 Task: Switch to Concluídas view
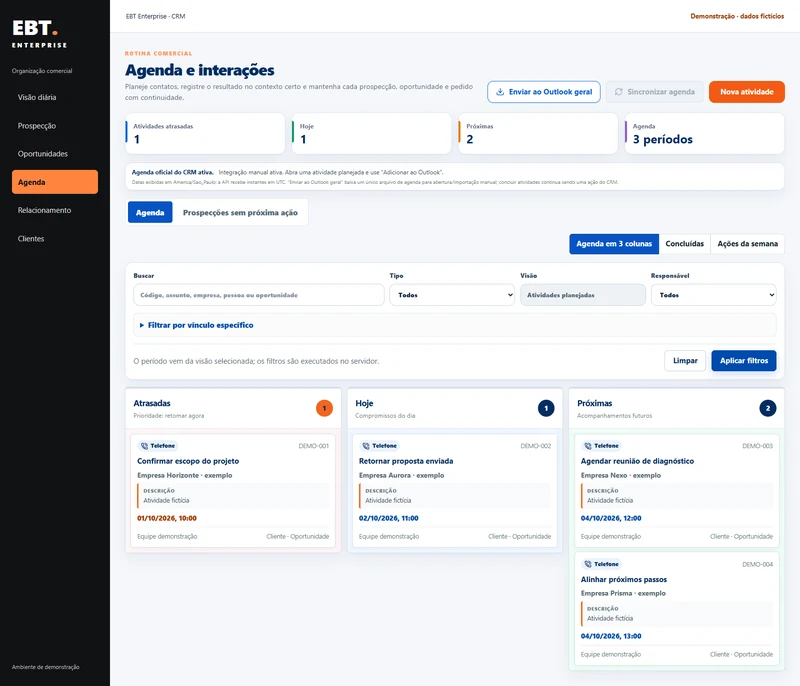tap(685, 244)
